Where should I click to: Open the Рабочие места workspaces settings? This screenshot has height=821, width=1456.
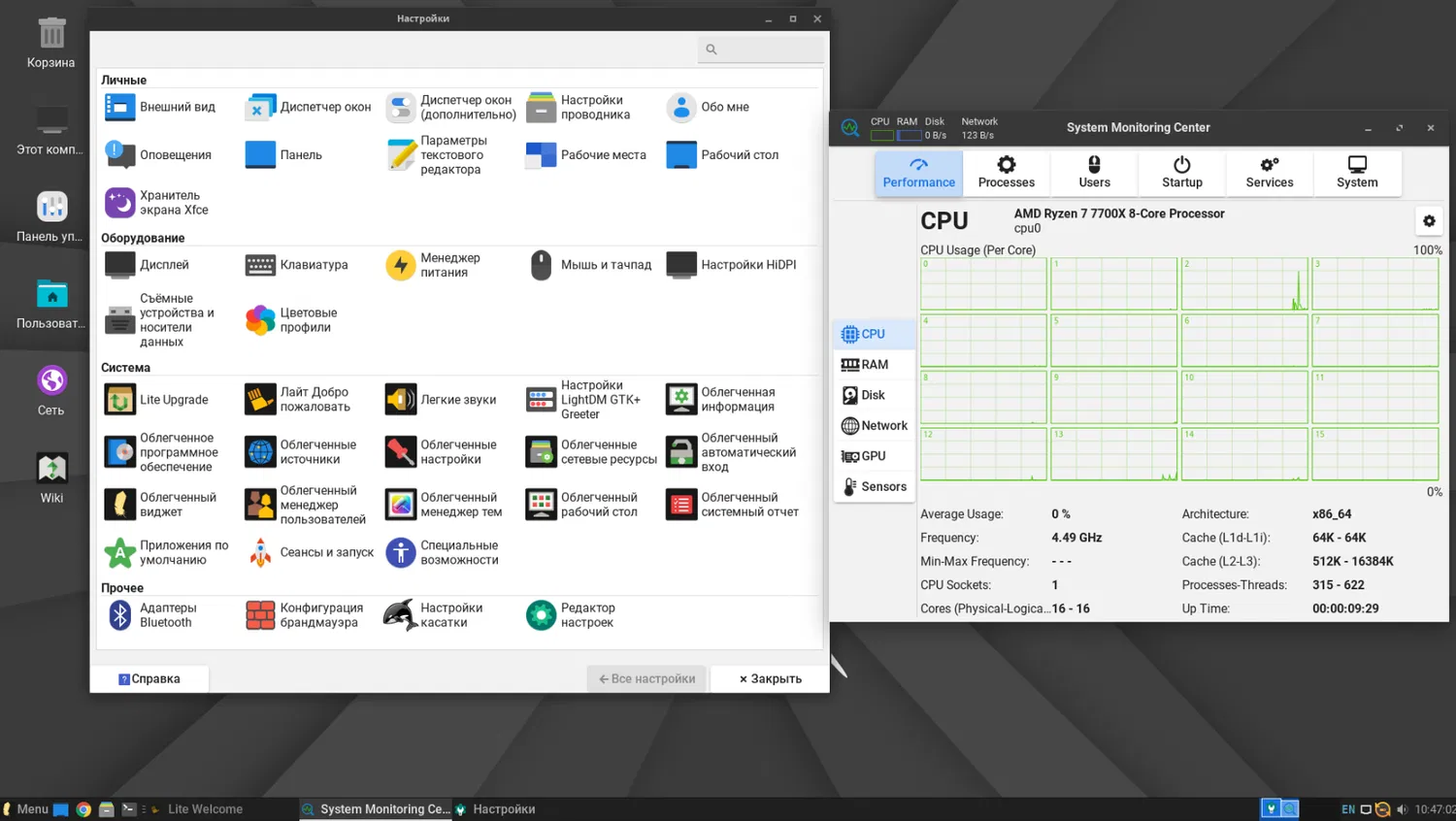click(586, 154)
